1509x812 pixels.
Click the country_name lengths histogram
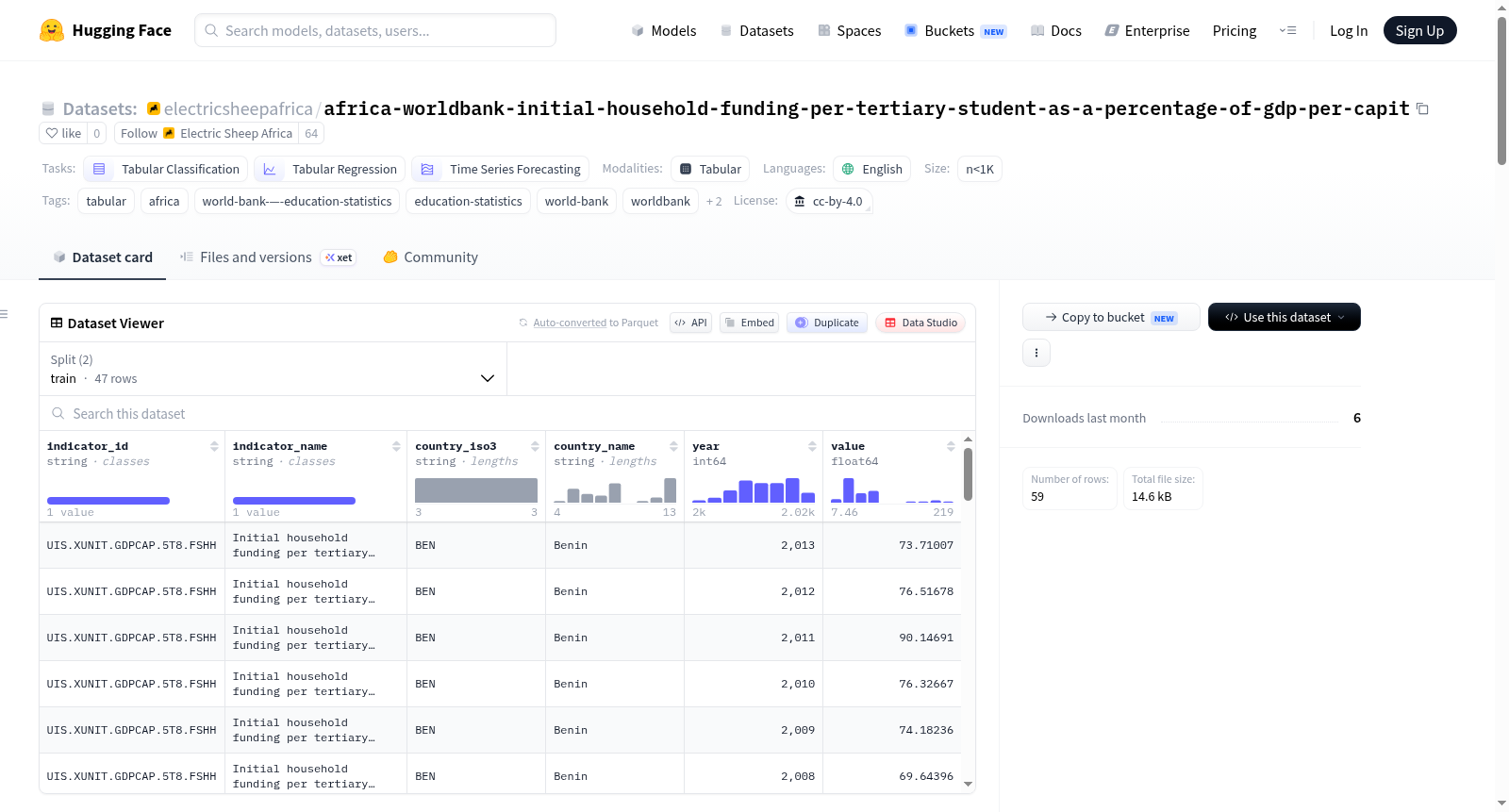click(615, 490)
